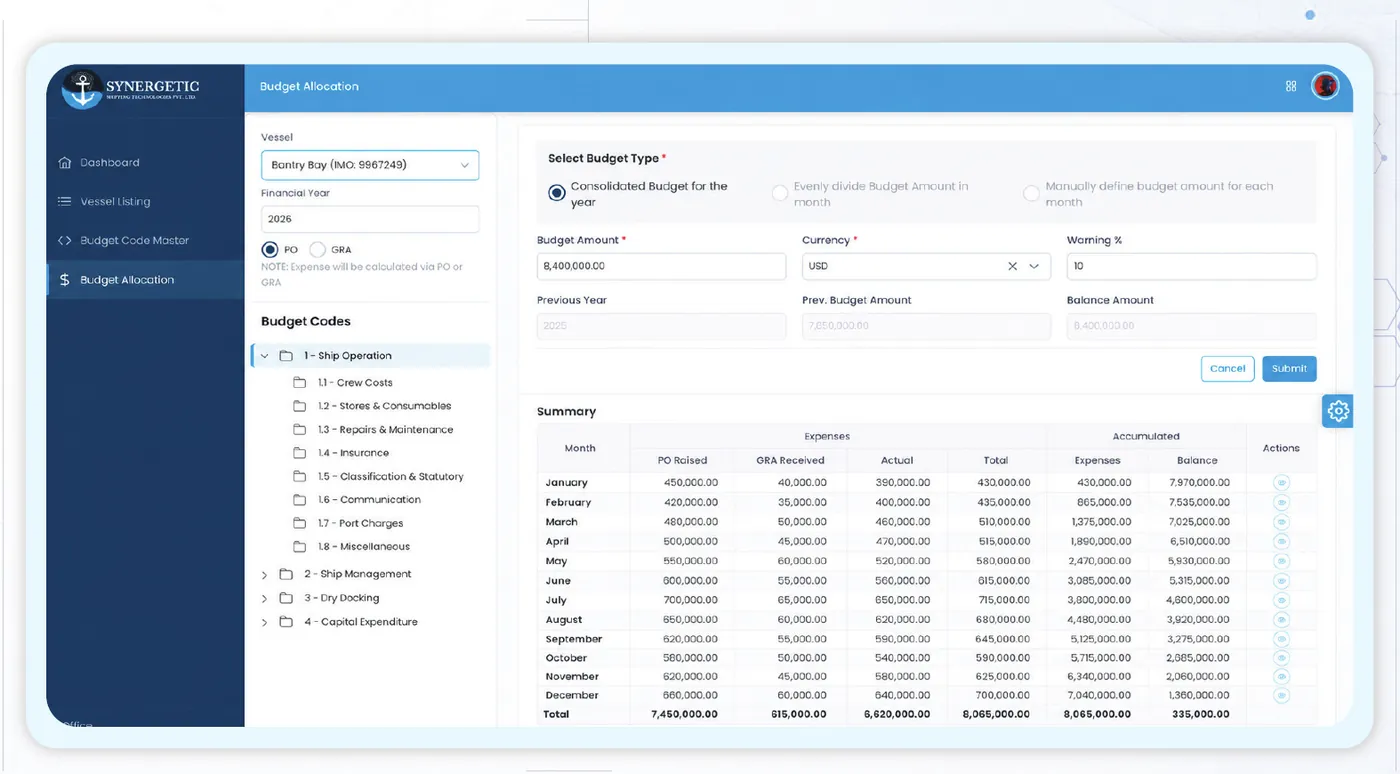
Task: Select 1.3 - Repairs & Maintenance code
Action: pyautogui.click(x=385, y=429)
